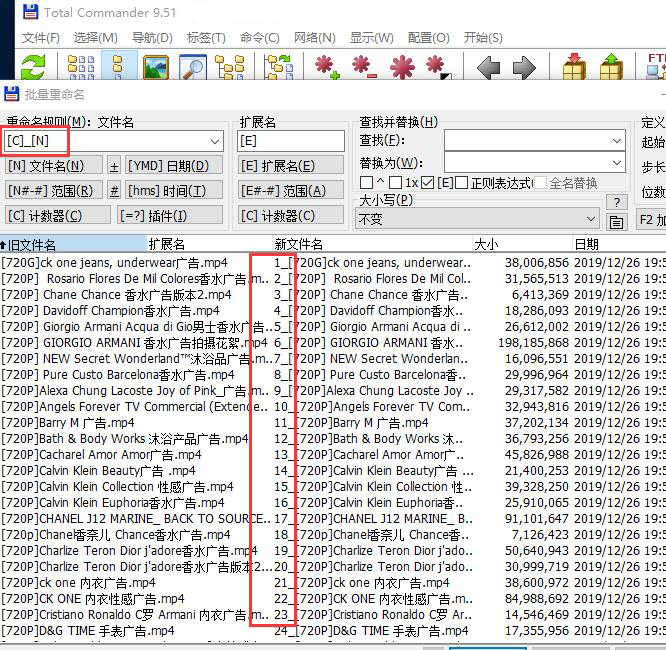Select row [720P]ck one 内衣广告.mp4
Image resolution: width=666 pixels, height=650 pixels.
point(333,583)
